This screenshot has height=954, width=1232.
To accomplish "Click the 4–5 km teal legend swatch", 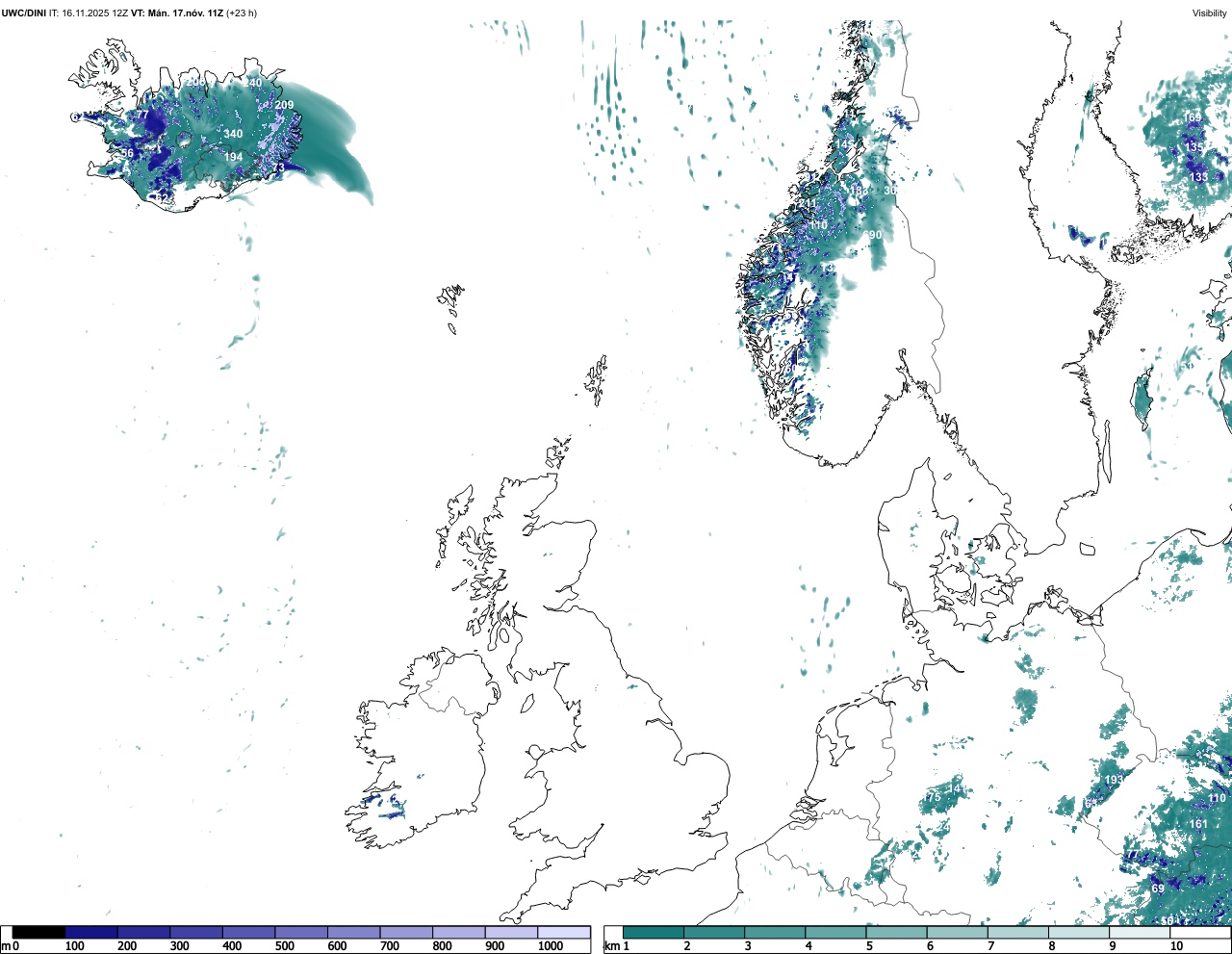I will pyautogui.click(x=835, y=933).
